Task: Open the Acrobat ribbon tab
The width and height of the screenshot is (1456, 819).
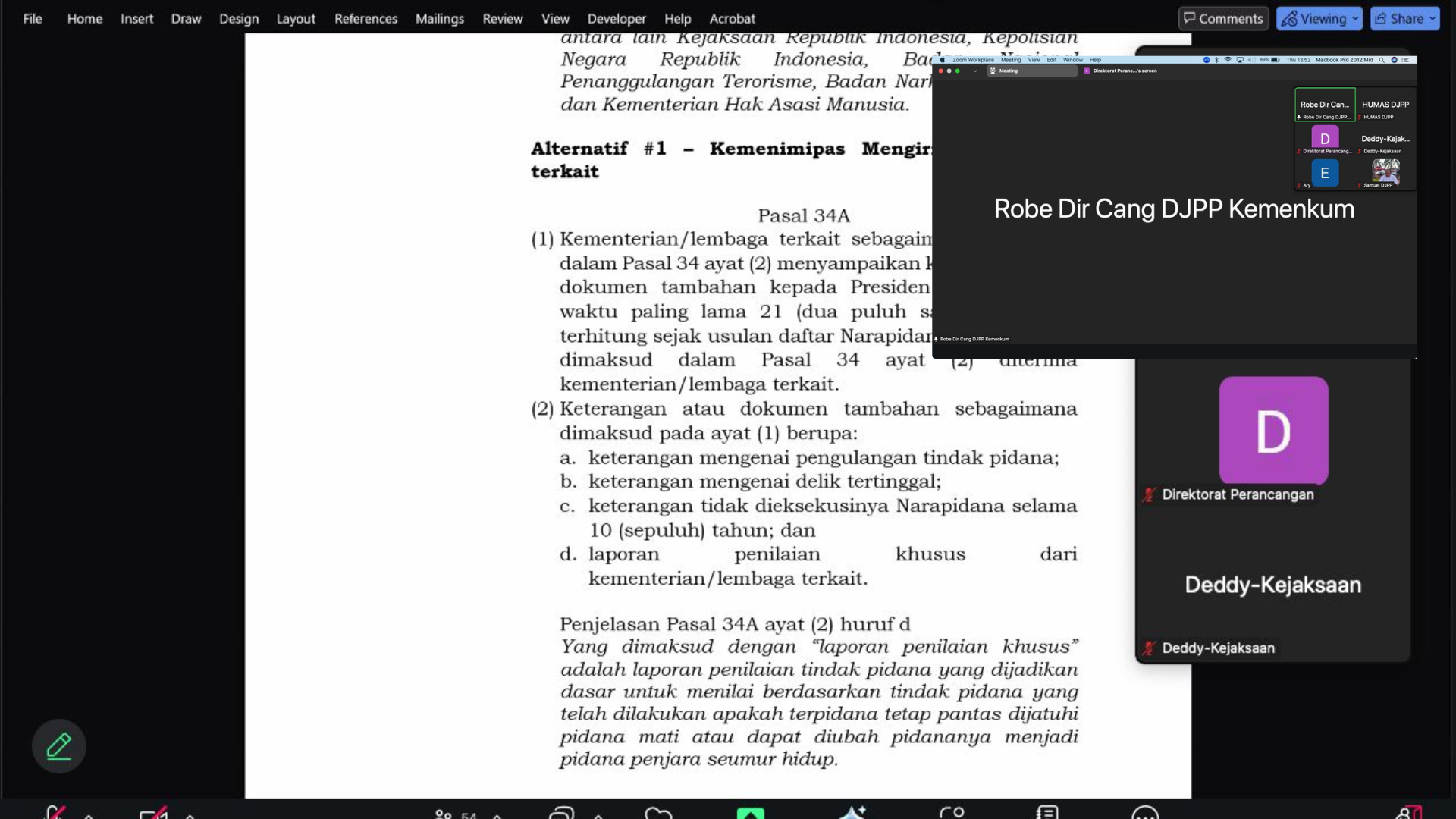Action: tap(732, 18)
